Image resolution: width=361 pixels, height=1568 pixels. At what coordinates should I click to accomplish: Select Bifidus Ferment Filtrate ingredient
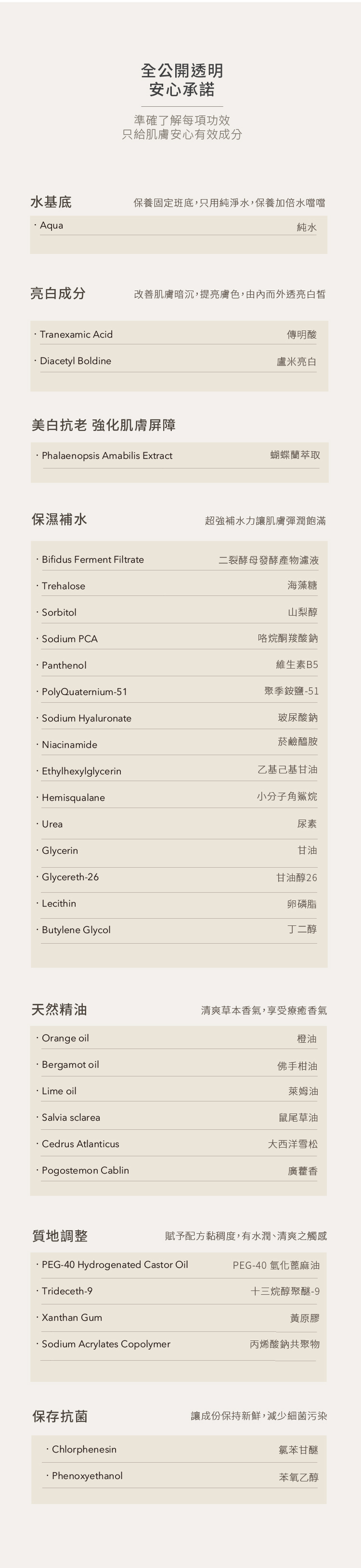click(92, 560)
